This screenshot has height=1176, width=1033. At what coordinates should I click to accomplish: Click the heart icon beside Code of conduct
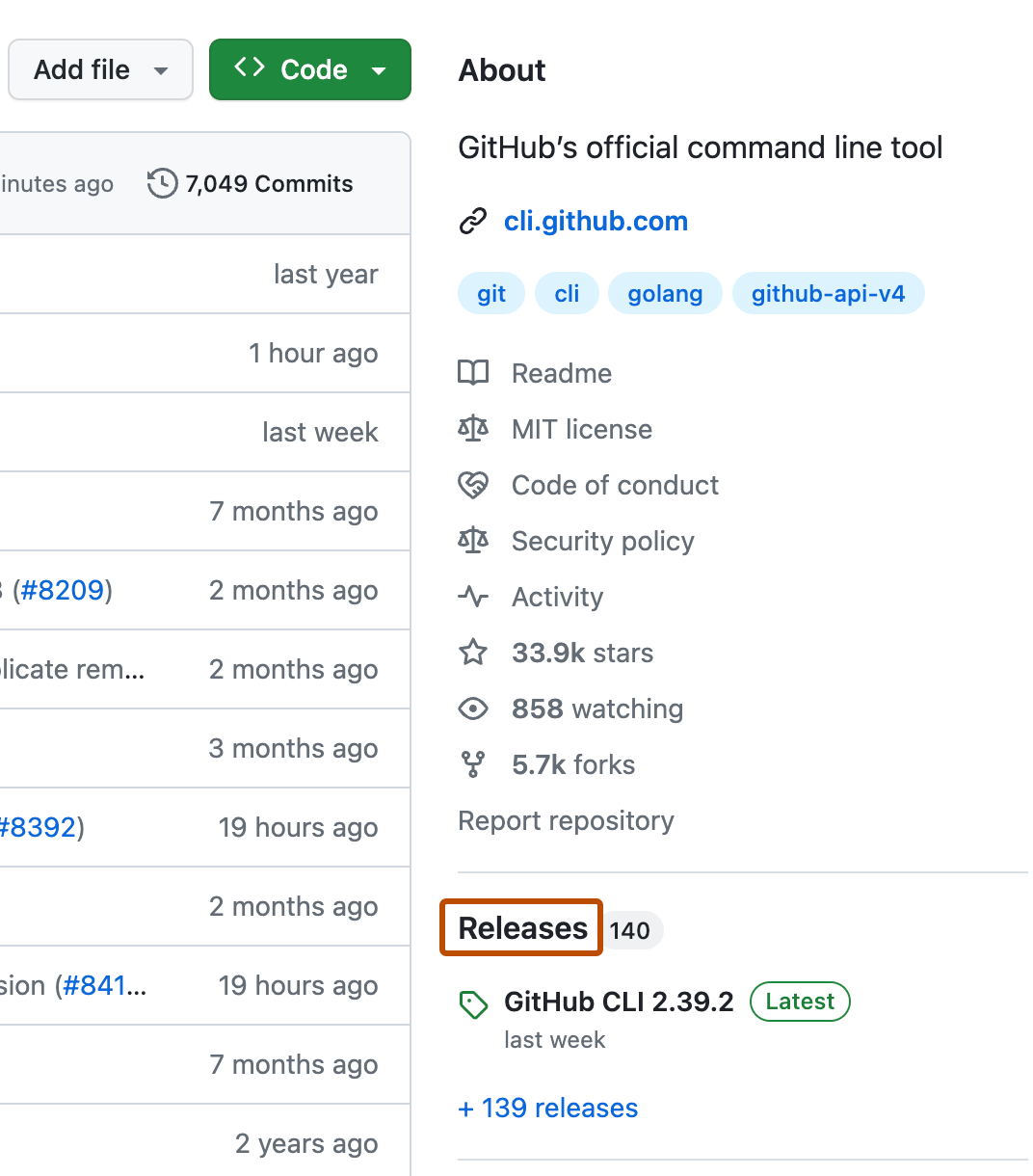point(473,485)
